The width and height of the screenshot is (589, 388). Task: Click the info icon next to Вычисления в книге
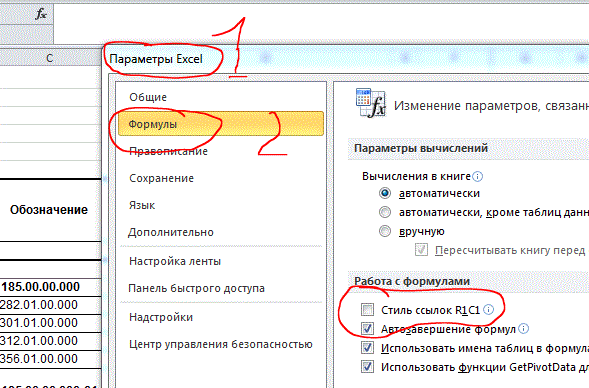click(x=477, y=176)
